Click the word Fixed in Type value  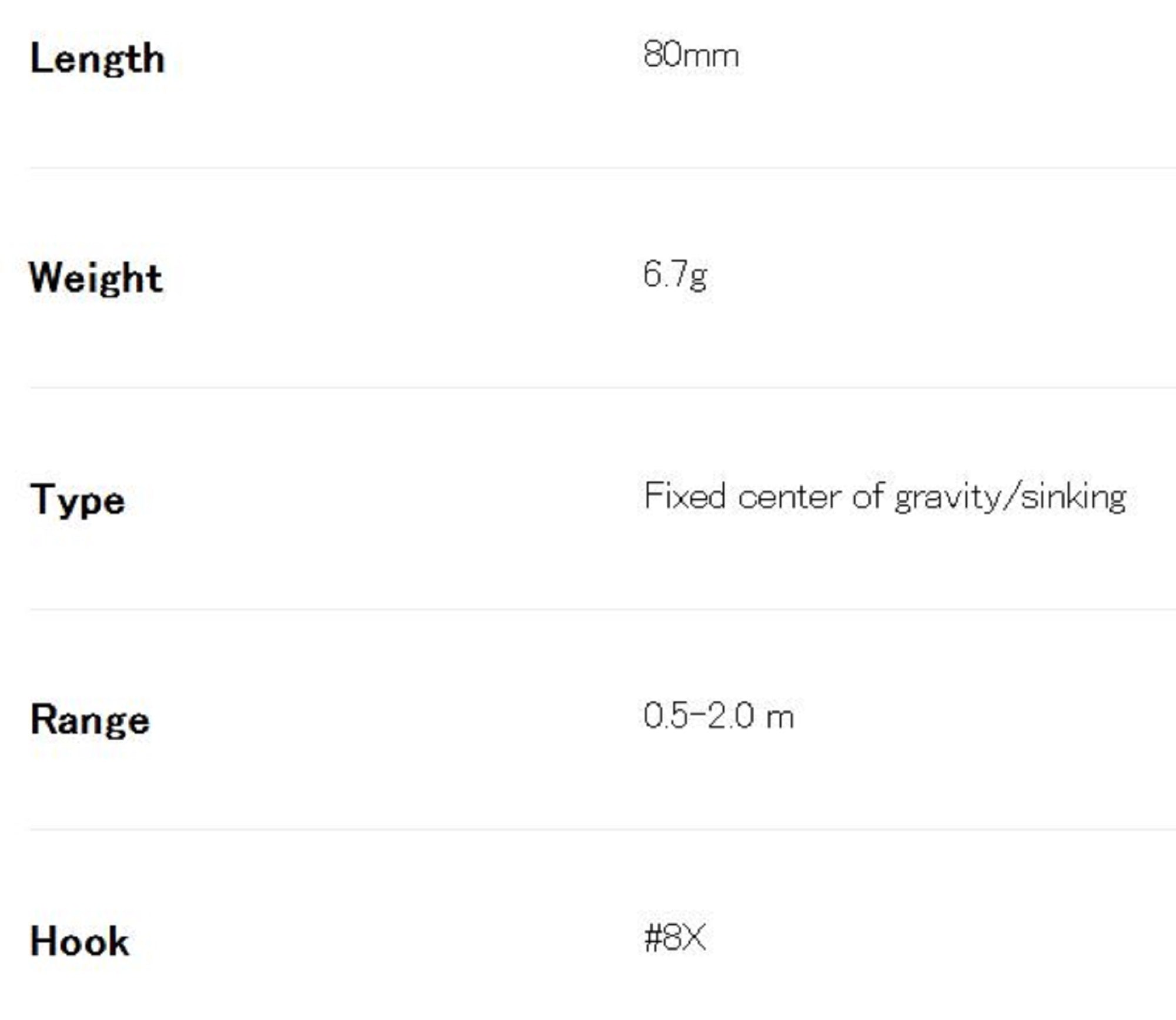tap(684, 496)
